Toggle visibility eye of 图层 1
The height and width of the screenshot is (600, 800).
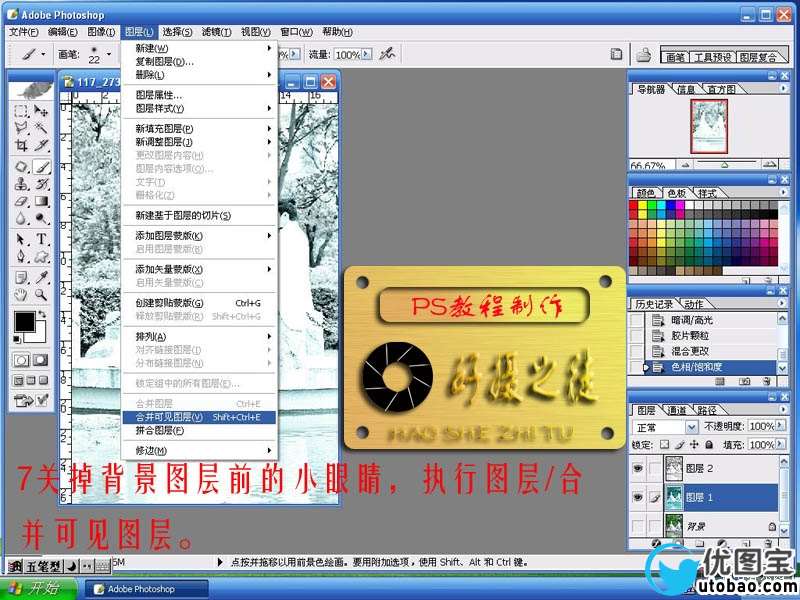[x=637, y=497]
